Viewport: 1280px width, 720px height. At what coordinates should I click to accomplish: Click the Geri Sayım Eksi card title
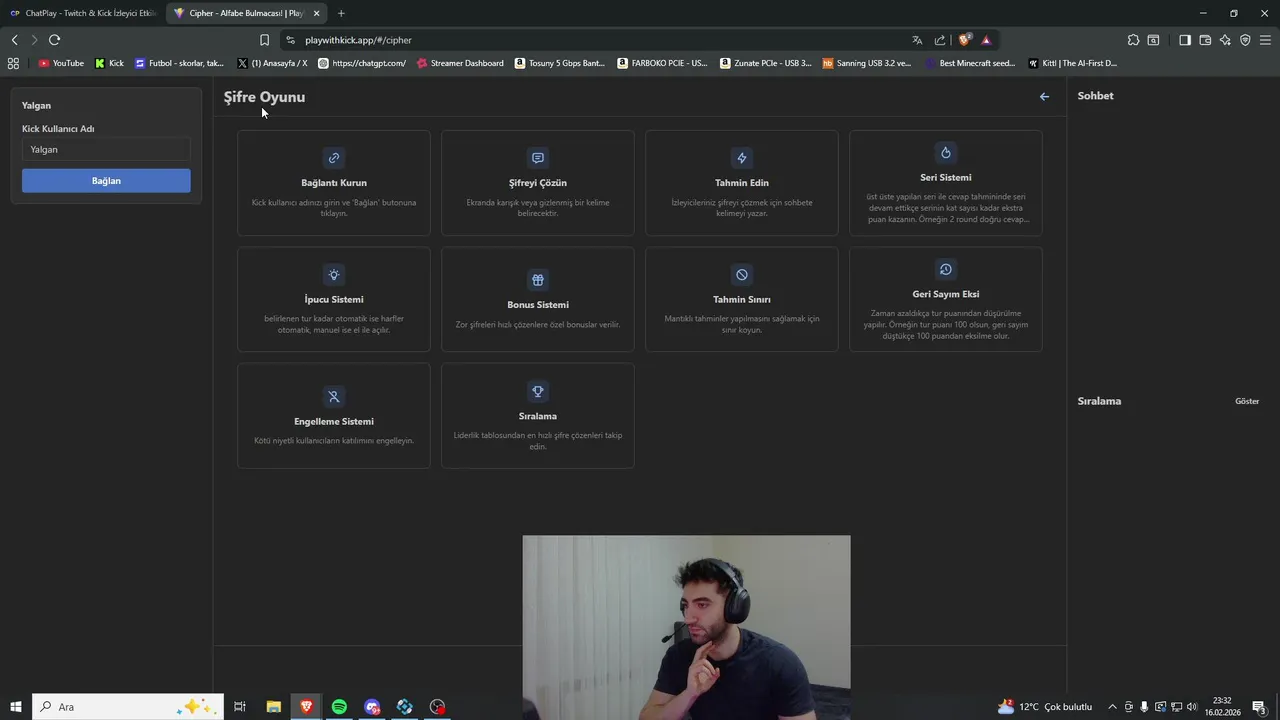946,294
